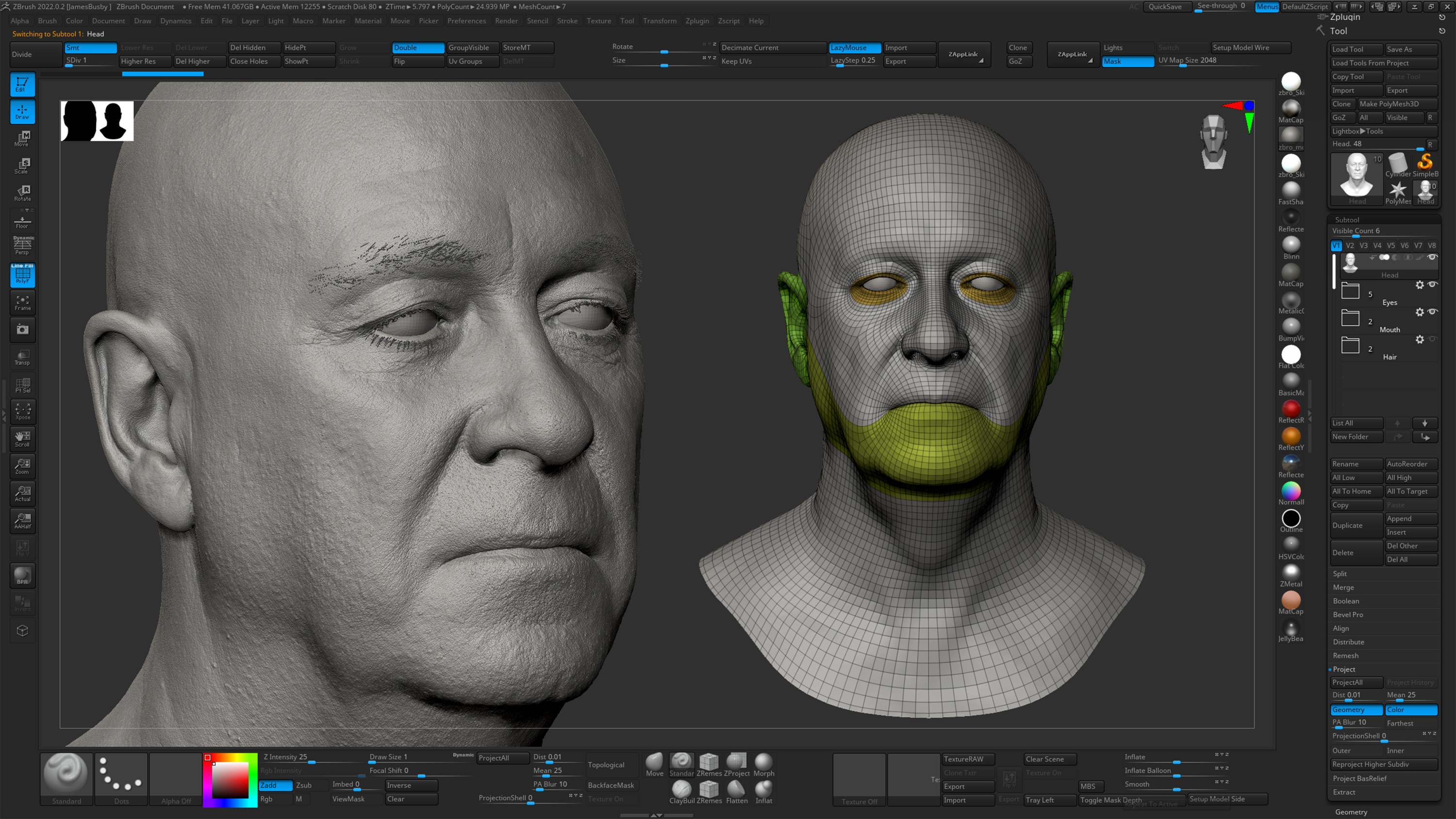This screenshot has height=819, width=1456.
Task: Select the ClayBuildup brush icon
Action: (682, 791)
